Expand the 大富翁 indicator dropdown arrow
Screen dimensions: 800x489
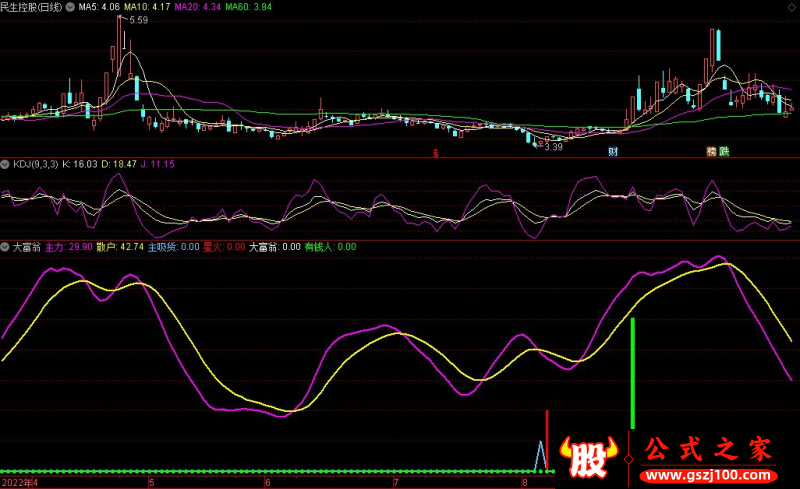click(6, 246)
